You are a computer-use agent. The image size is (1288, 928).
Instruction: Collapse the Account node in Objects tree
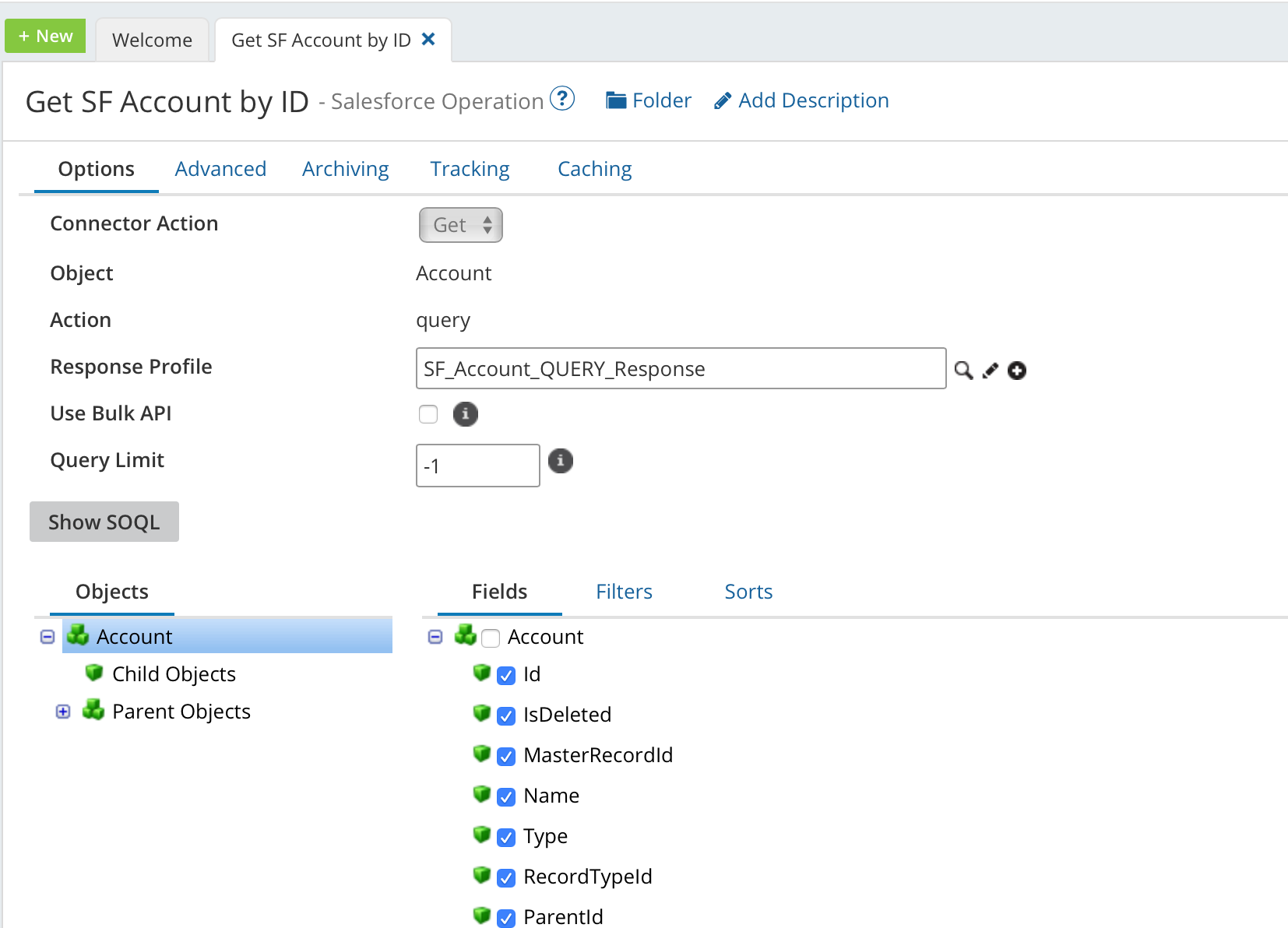48,637
